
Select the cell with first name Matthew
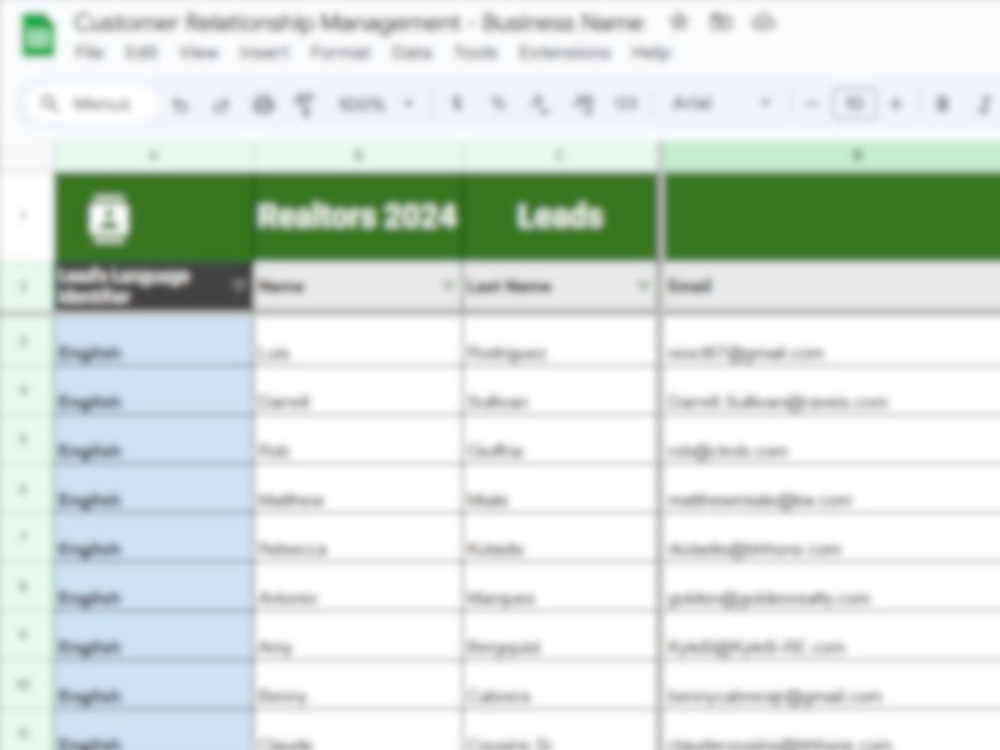[x=358, y=489]
